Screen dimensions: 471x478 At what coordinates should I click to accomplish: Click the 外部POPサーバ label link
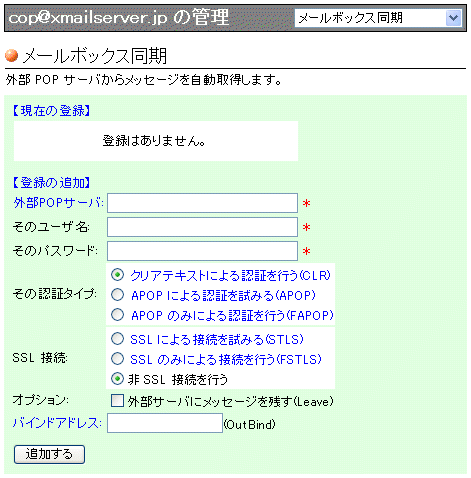(x=58, y=203)
